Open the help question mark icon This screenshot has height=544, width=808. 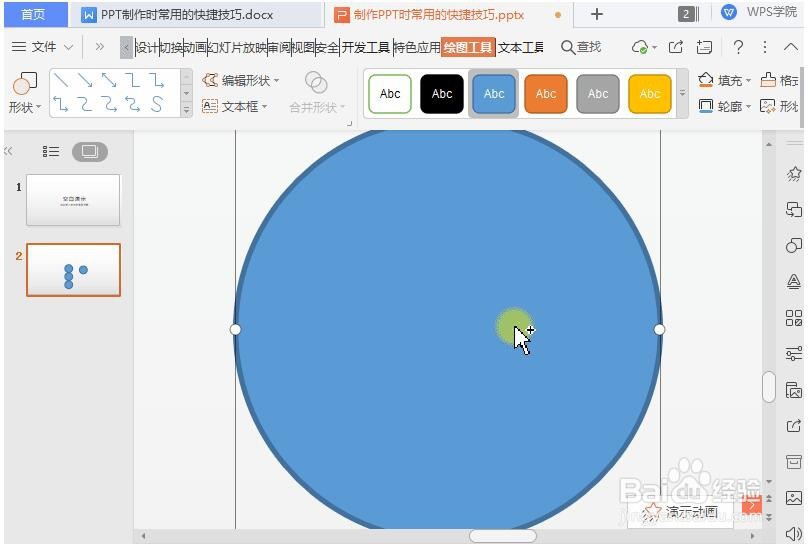coord(738,47)
